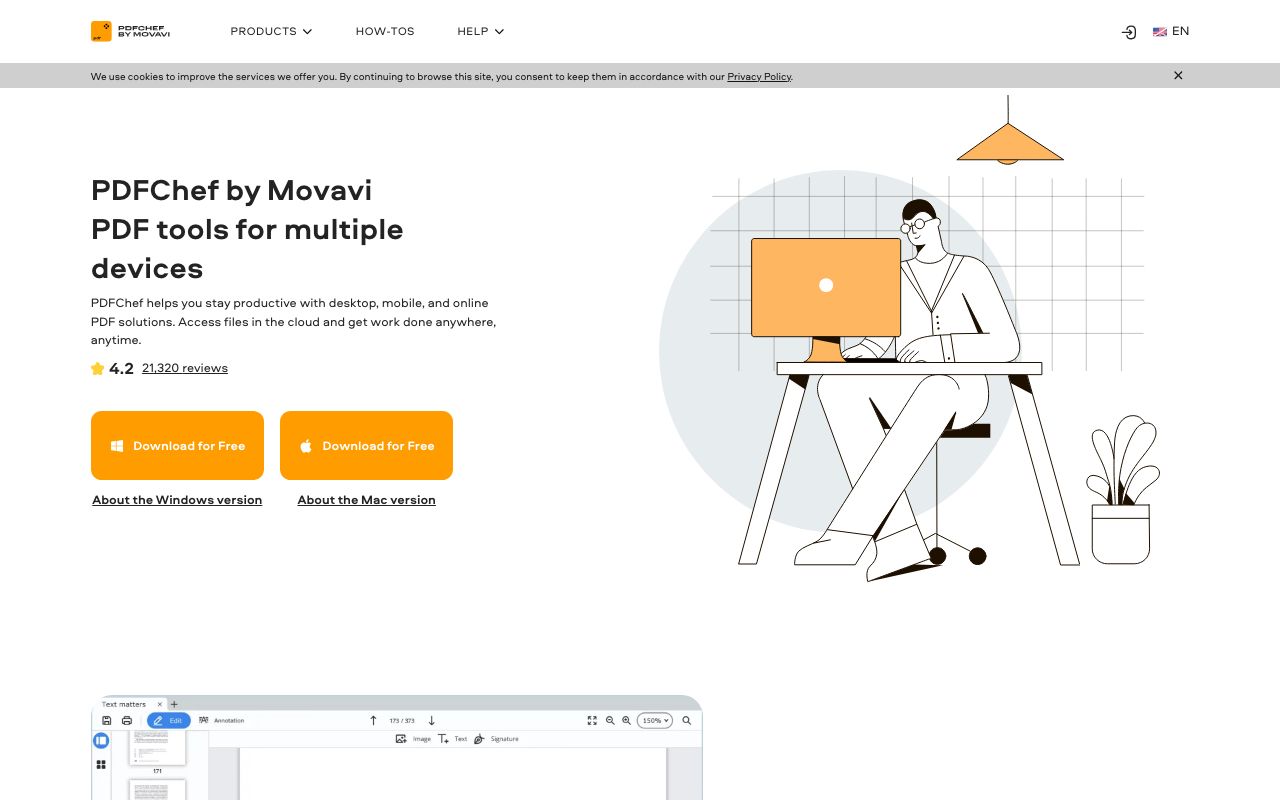Open About the Windows version link
Viewport: 1280px width, 800px height.
(x=177, y=500)
